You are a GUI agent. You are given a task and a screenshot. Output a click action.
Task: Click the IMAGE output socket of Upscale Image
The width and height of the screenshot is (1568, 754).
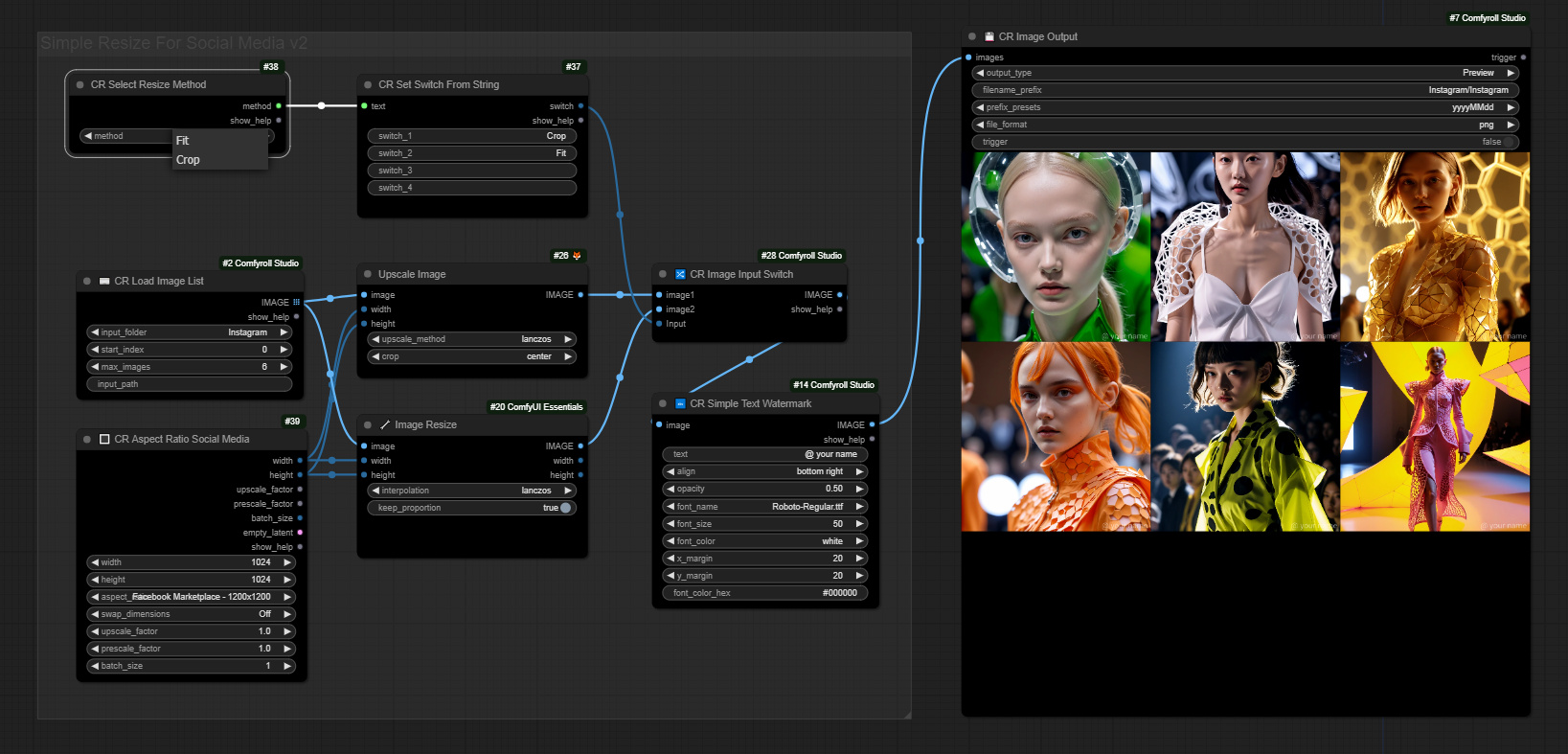click(580, 295)
